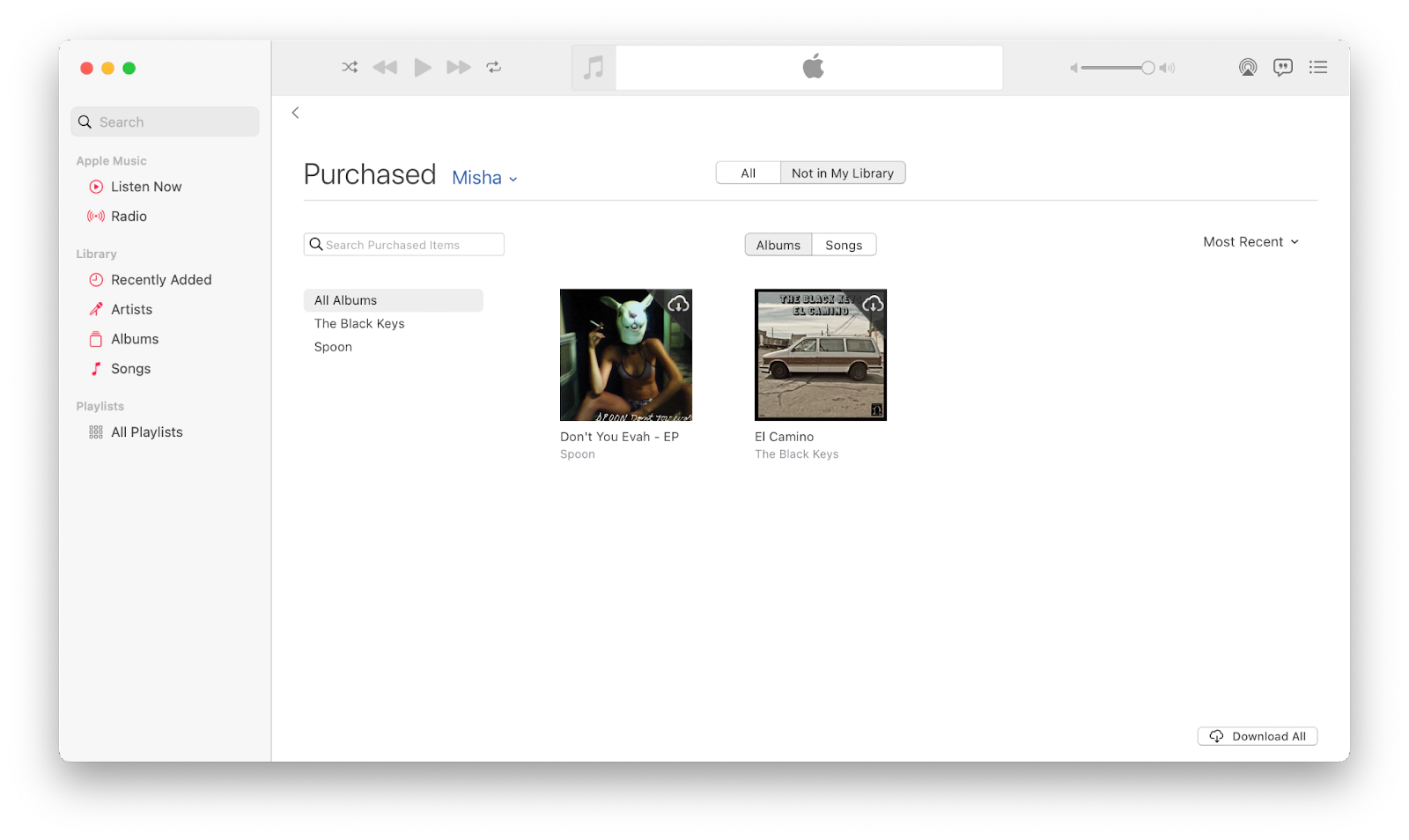The width and height of the screenshot is (1409, 840).
Task: Select All Albums in the artist list
Action: coord(394,300)
